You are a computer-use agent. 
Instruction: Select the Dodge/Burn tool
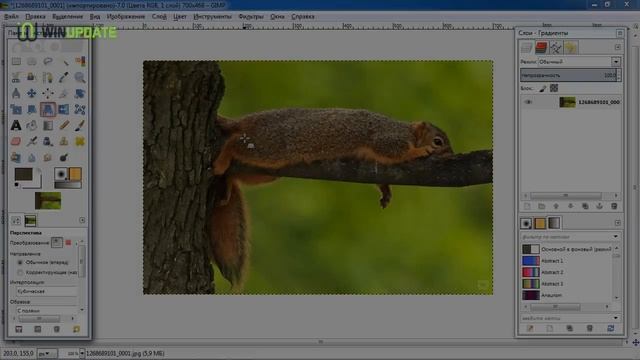pyautogui.click(x=64, y=157)
